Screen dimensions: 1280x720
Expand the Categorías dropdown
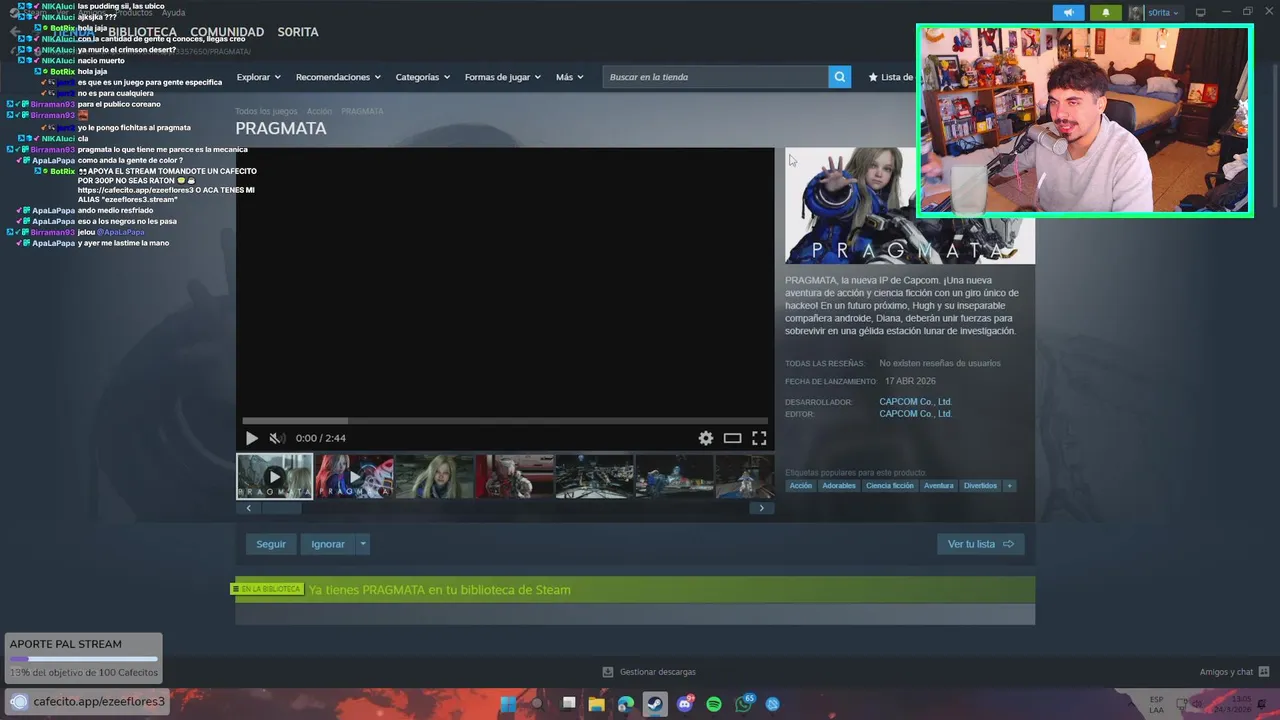click(422, 77)
